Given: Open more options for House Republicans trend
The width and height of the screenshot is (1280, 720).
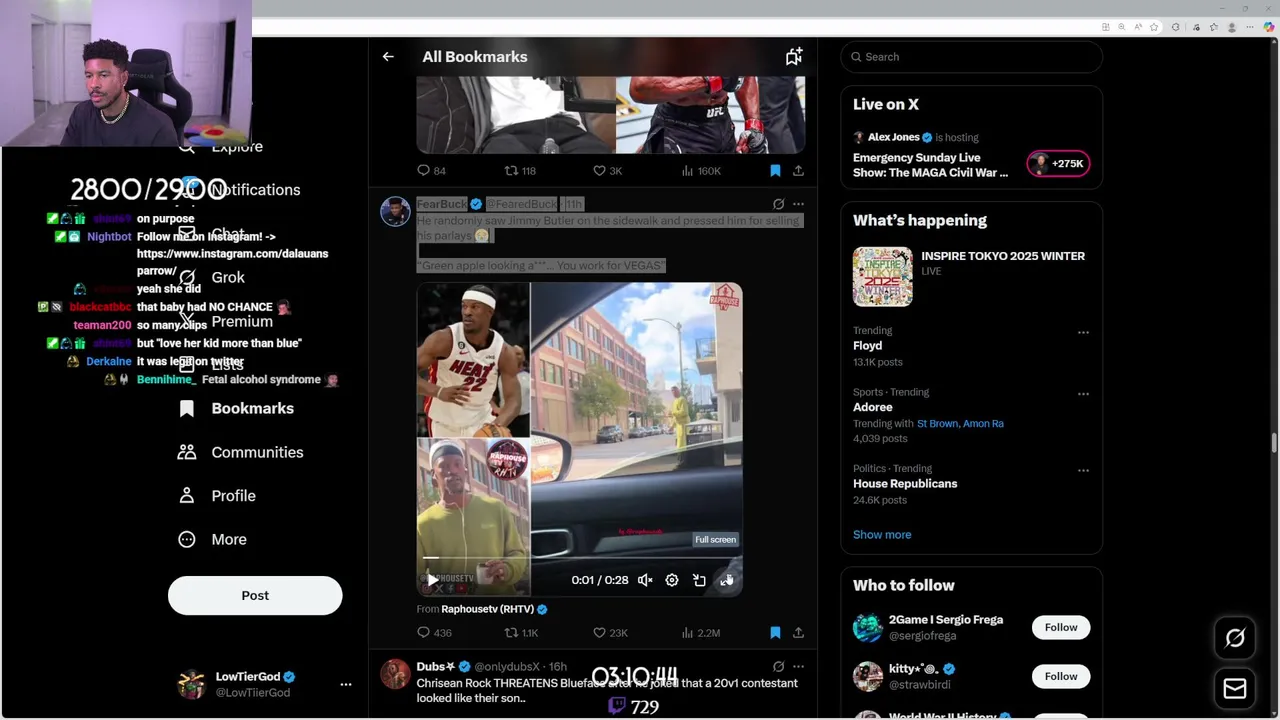Looking at the screenshot, I should 1083,470.
